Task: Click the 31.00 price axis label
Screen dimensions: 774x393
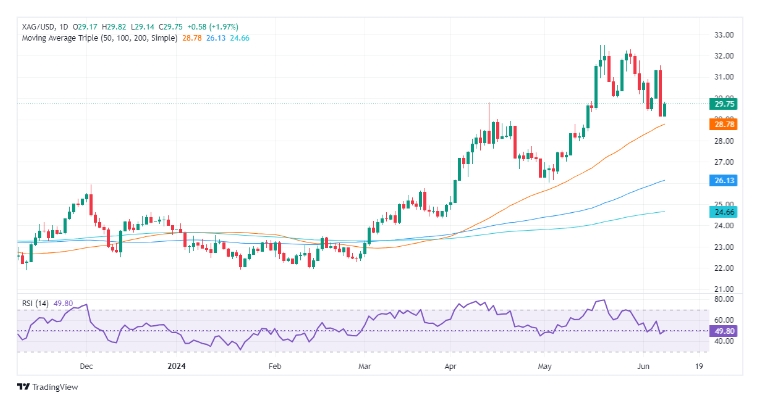Action: pyautogui.click(x=724, y=78)
